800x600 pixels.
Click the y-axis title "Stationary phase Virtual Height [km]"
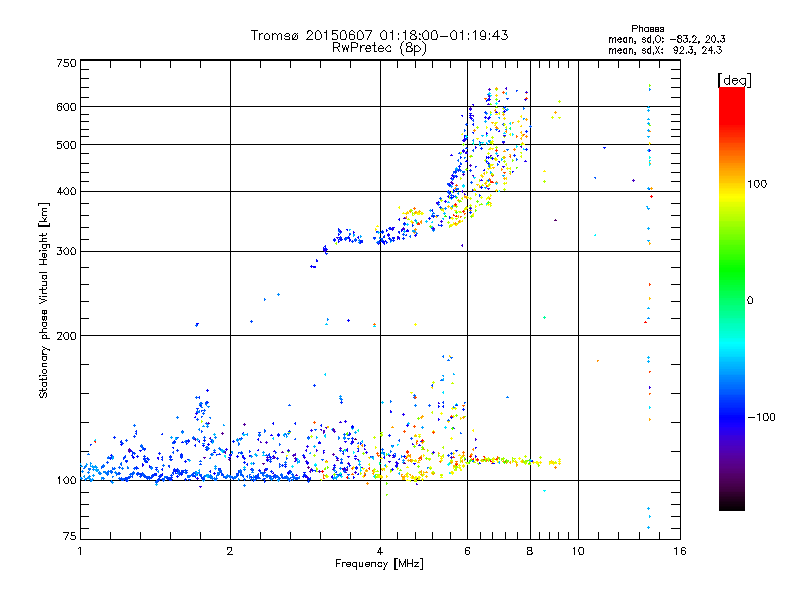43,301
